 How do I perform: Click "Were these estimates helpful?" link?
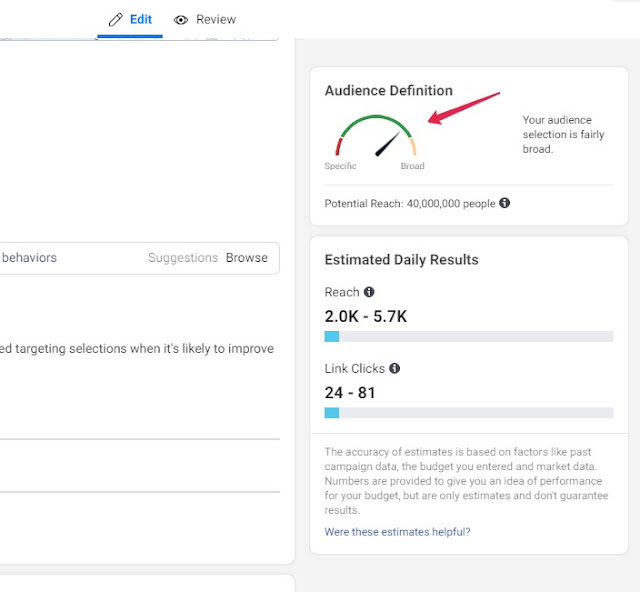pos(397,532)
